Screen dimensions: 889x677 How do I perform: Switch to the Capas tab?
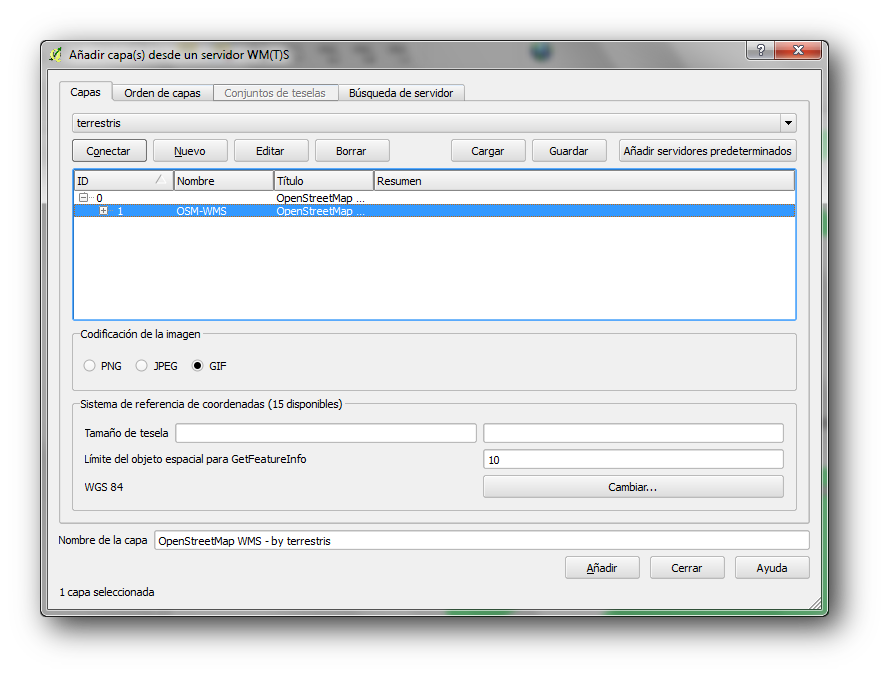click(x=85, y=92)
